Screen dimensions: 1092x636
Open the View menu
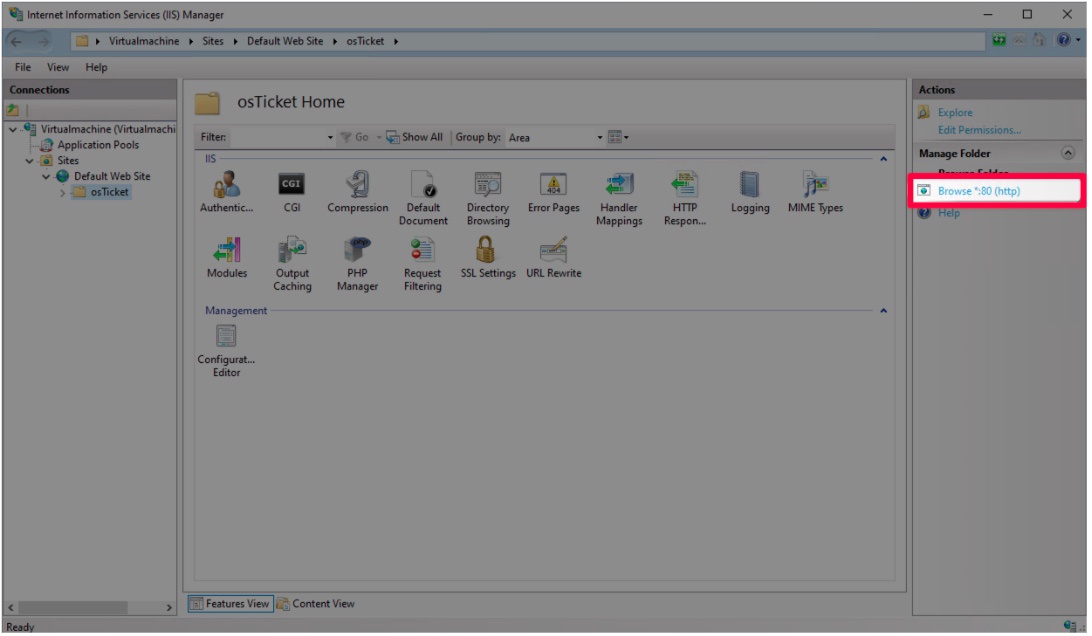pyautogui.click(x=58, y=67)
